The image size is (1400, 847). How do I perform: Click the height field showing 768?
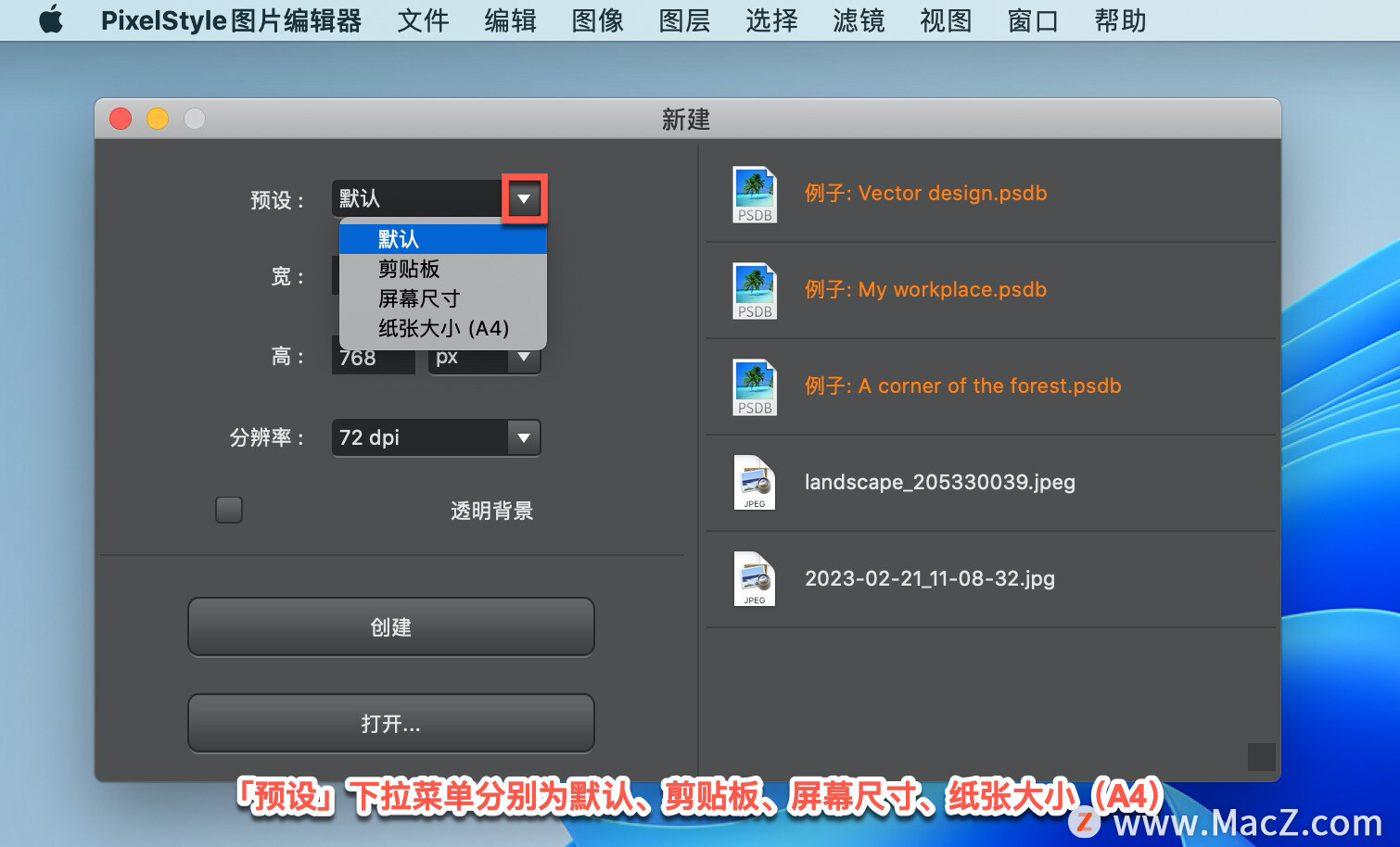pos(374,358)
